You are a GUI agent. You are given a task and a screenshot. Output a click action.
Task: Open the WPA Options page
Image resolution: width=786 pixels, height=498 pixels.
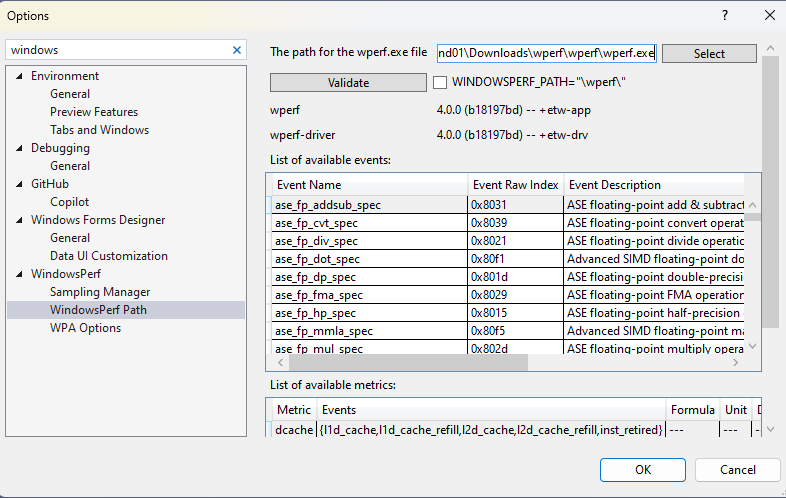tap(85, 328)
